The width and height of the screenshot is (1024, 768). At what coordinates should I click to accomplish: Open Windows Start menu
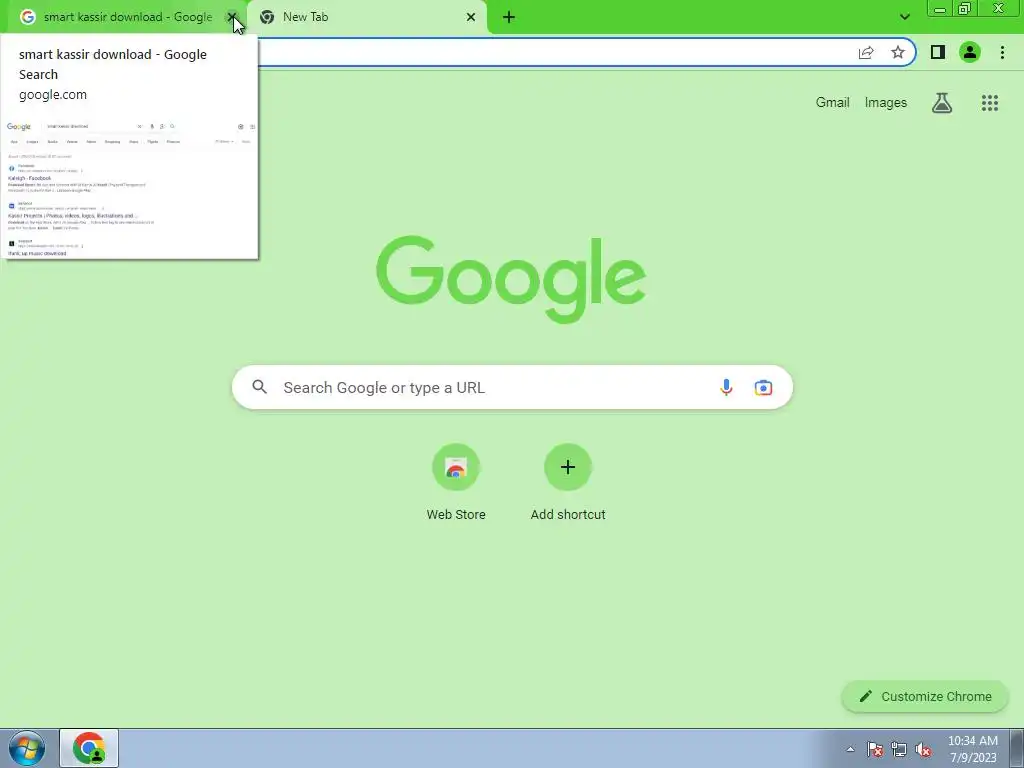pyautogui.click(x=27, y=748)
